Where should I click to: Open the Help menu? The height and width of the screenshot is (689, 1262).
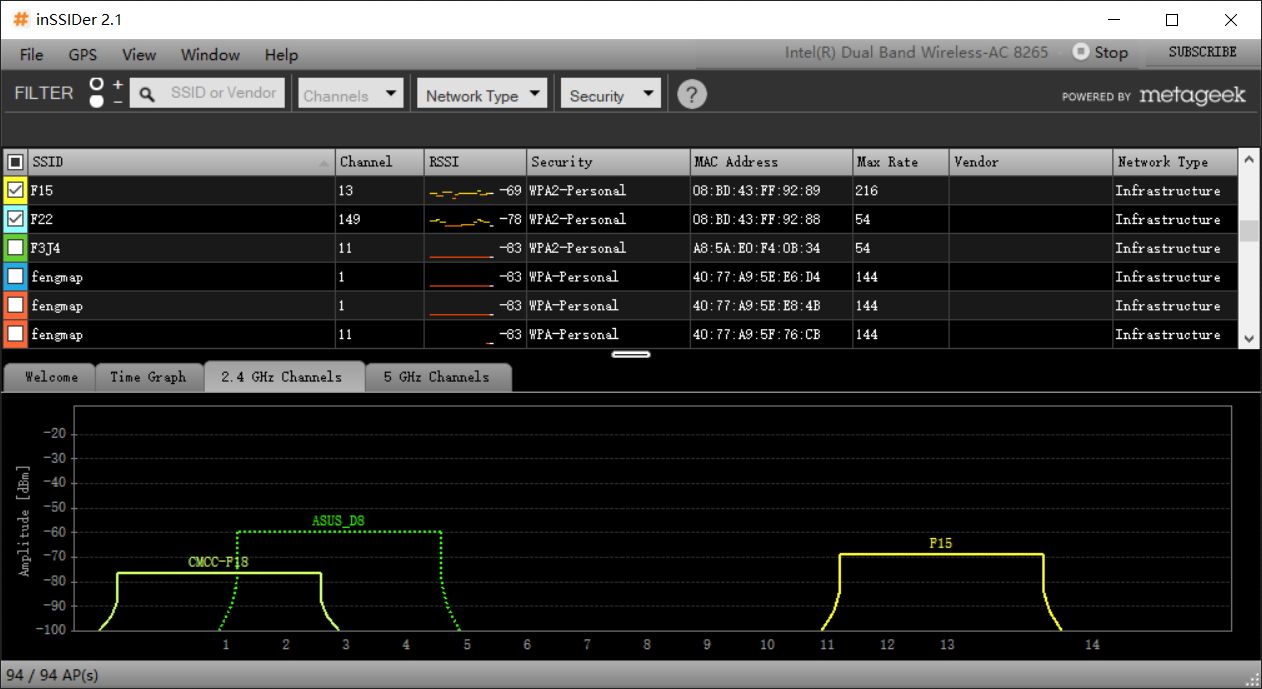(281, 54)
